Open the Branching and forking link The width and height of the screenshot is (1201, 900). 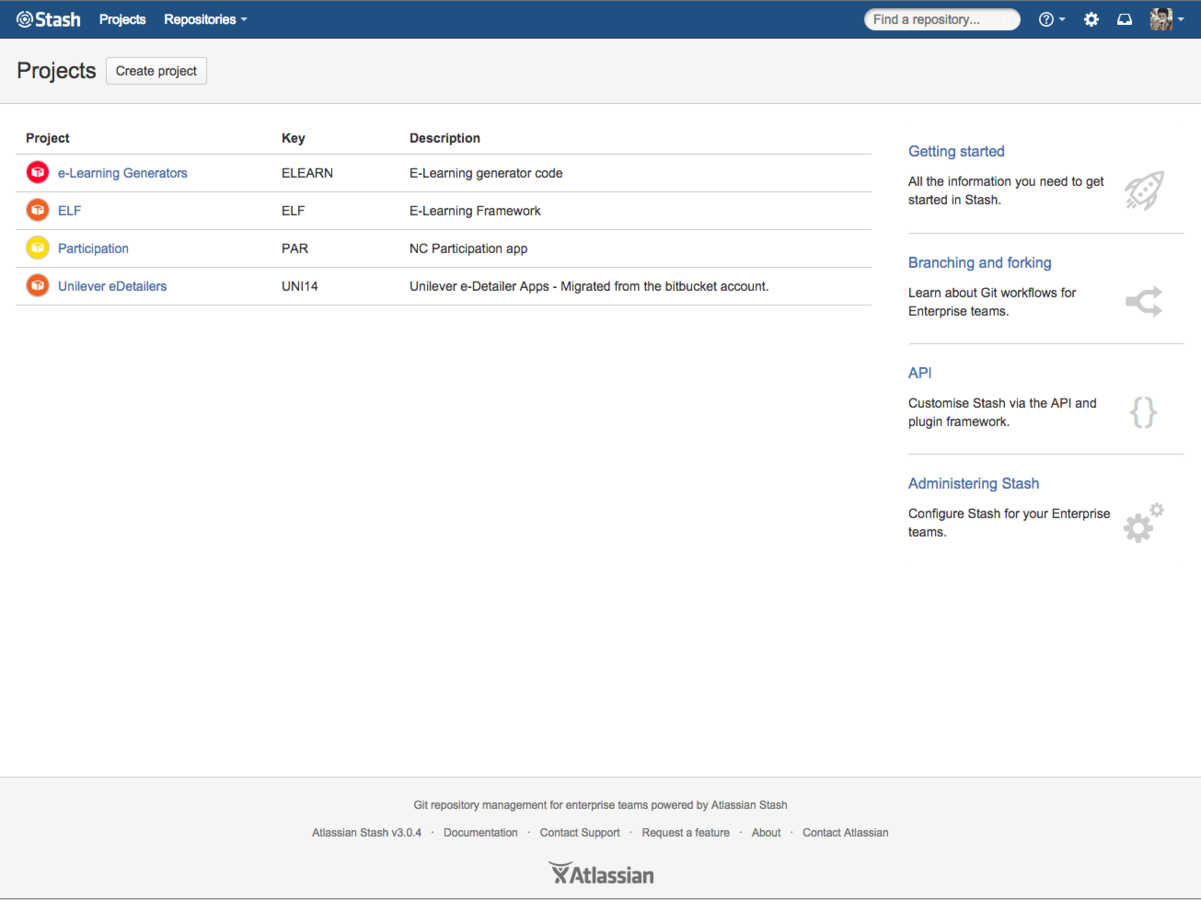(980, 262)
